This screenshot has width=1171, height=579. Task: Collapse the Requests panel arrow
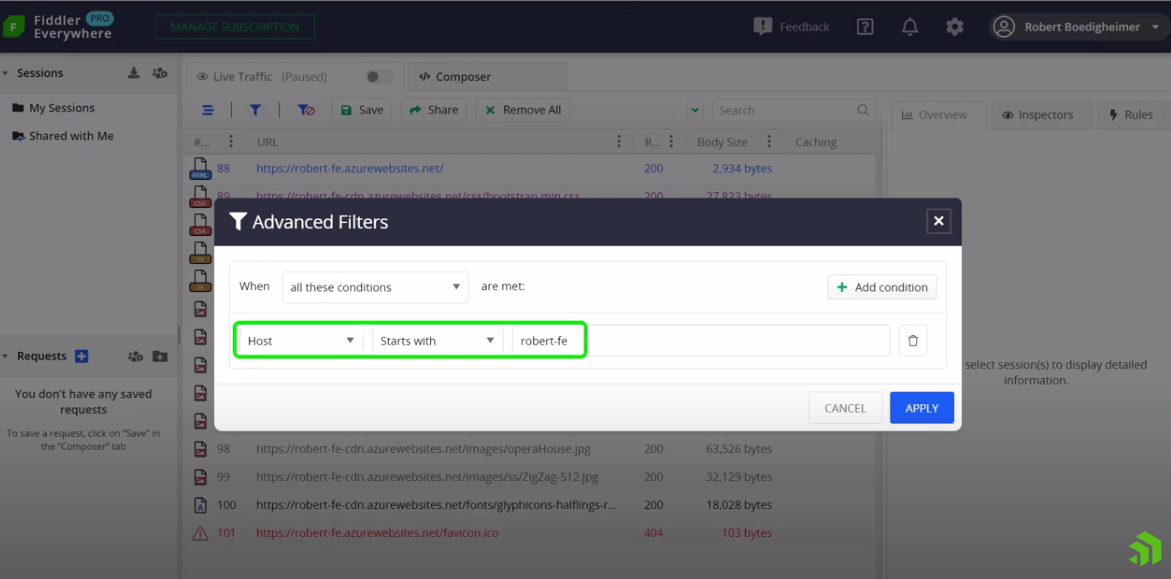(x=6, y=356)
